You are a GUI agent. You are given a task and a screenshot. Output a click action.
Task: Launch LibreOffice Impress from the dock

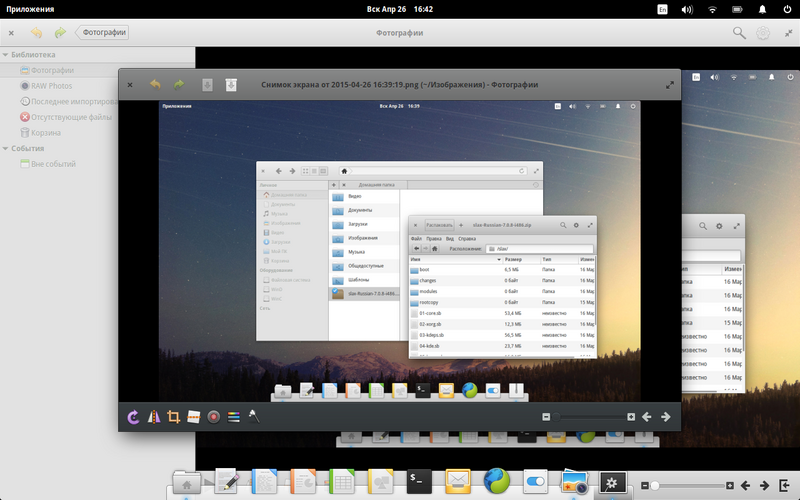303,482
